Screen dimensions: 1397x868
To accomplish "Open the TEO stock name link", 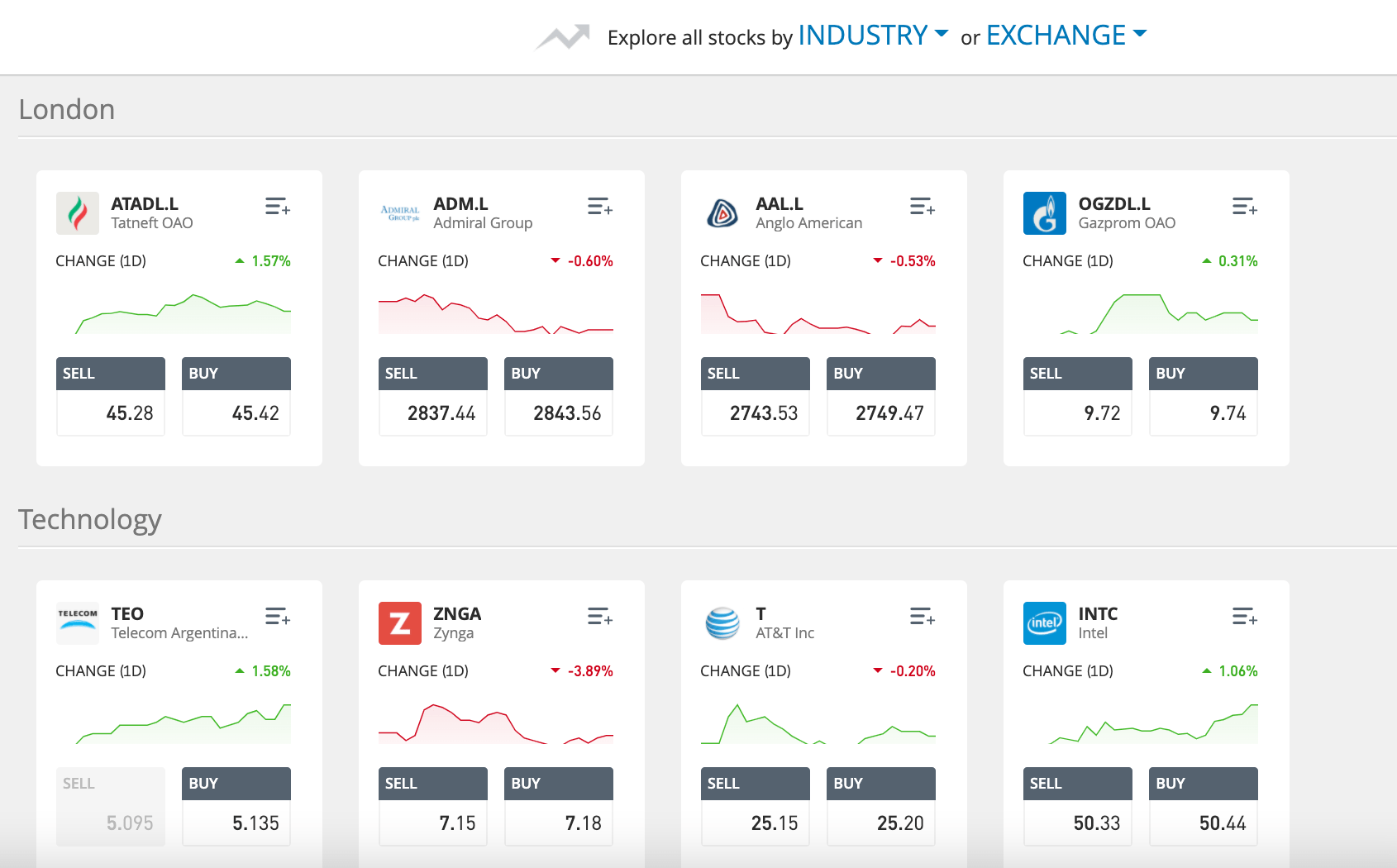I will pos(127,613).
